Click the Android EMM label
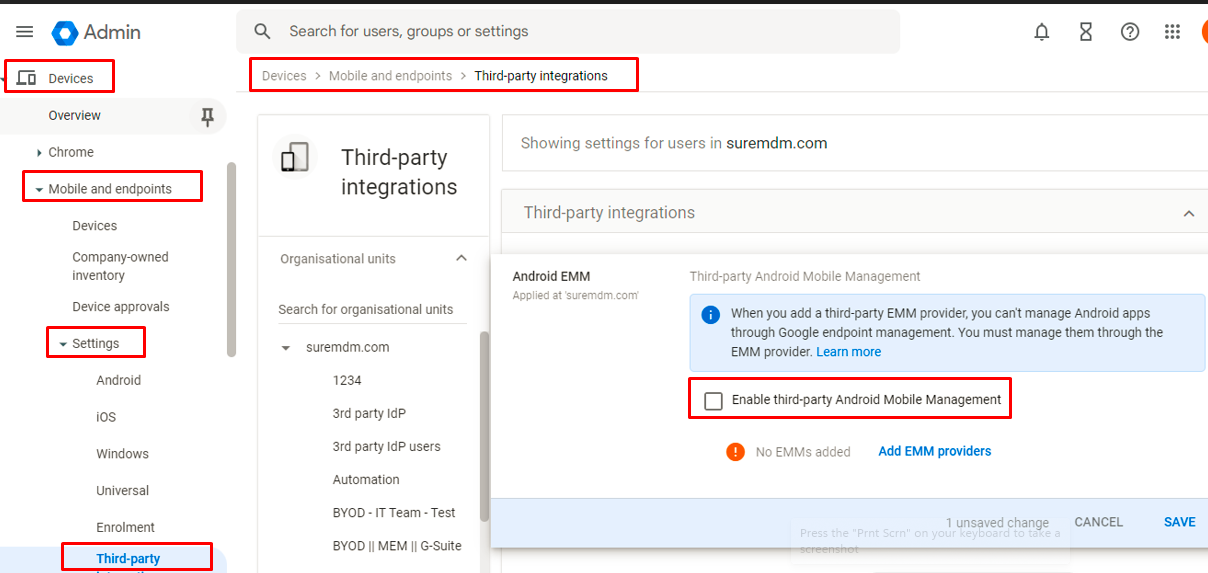Screen dimensions: 1208x573 552,277
